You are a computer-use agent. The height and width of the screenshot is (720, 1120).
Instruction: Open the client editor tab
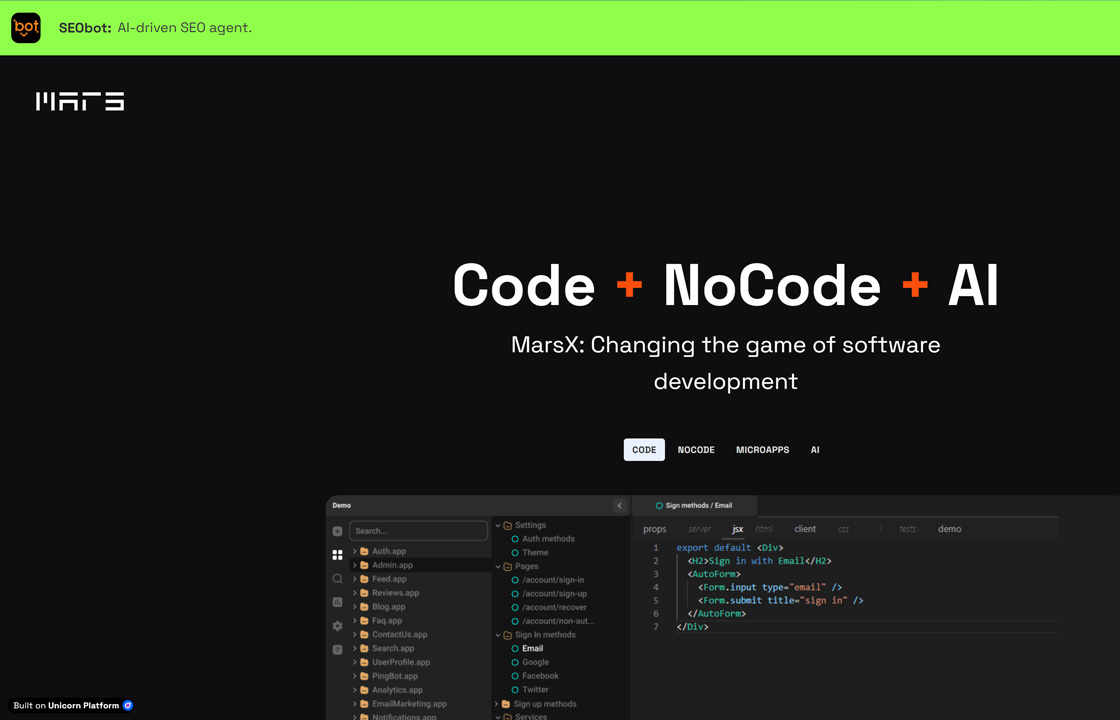click(x=805, y=529)
